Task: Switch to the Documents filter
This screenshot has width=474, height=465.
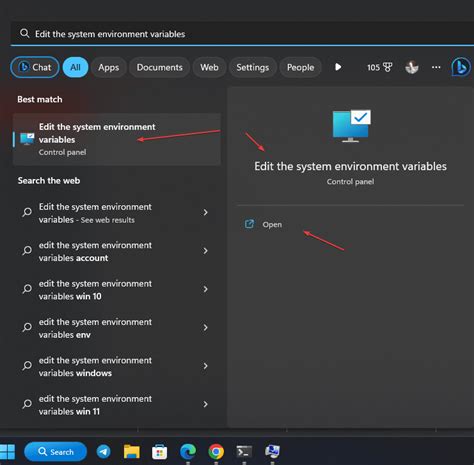Action: click(160, 67)
